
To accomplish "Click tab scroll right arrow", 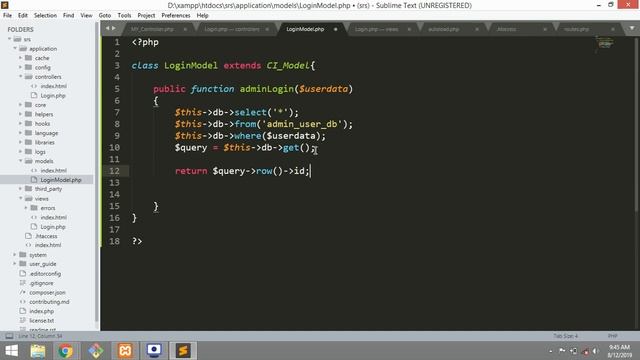I will (x=114, y=29).
